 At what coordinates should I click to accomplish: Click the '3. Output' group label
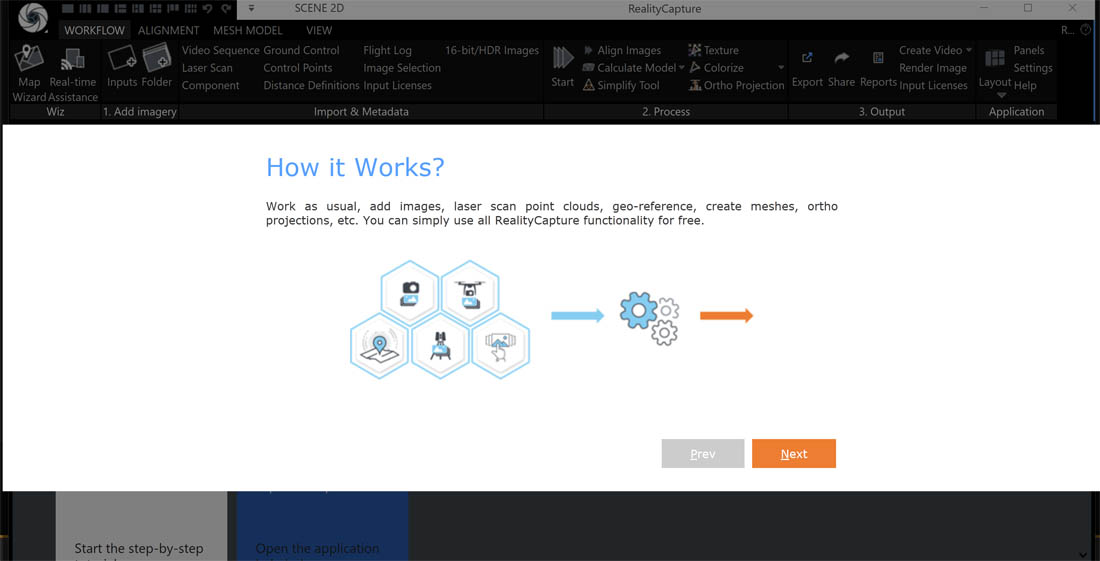tap(882, 111)
